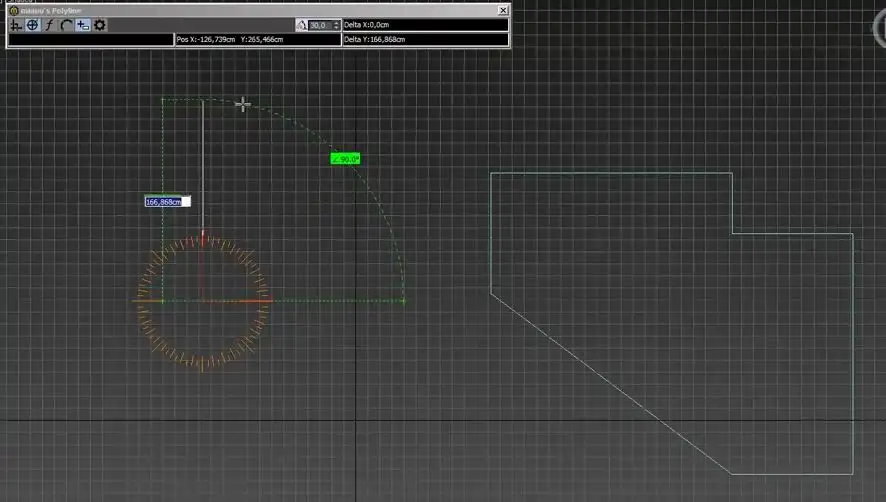The height and width of the screenshot is (502, 886).
Task: Activate the arc drawing mode icon
Action: pos(66,25)
